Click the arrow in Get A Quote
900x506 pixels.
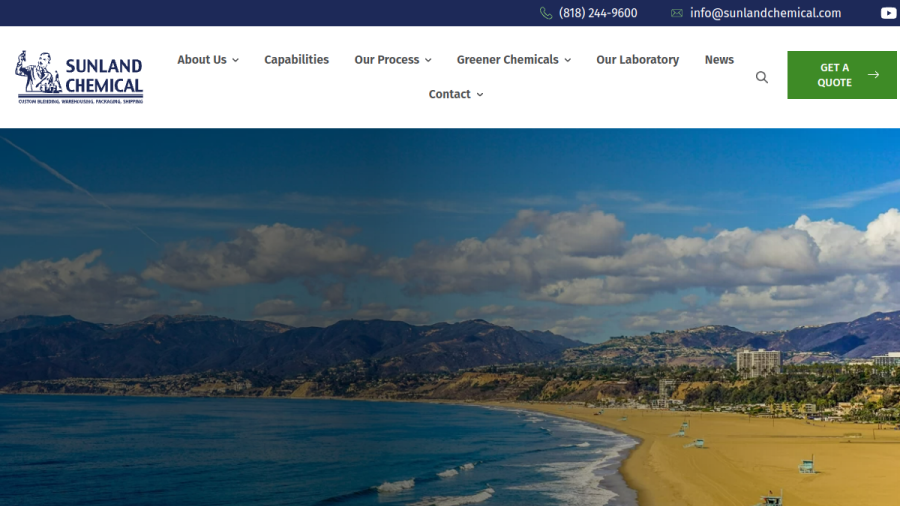(873, 75)
